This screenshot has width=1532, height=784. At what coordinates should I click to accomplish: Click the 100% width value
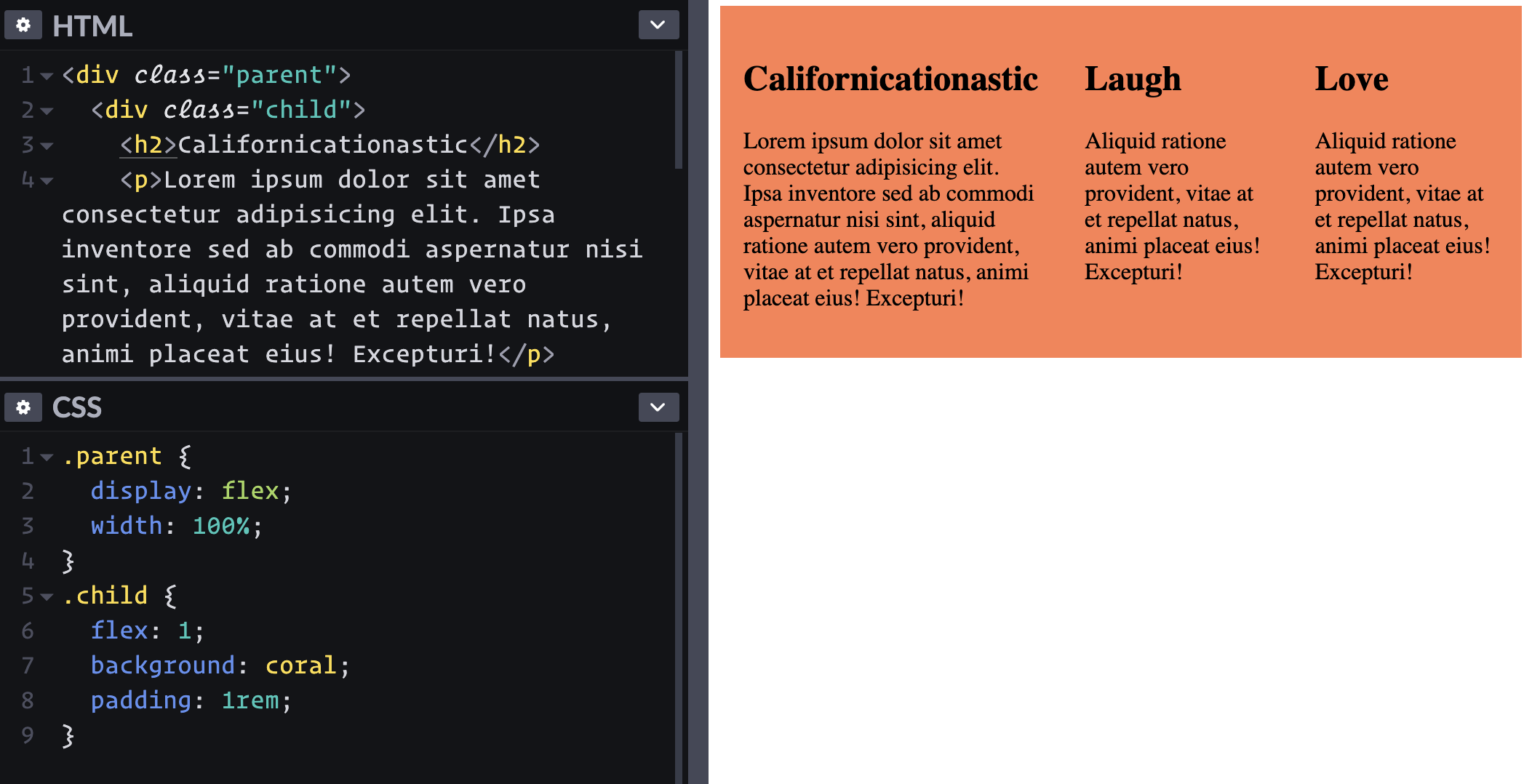tap(221, 526)
